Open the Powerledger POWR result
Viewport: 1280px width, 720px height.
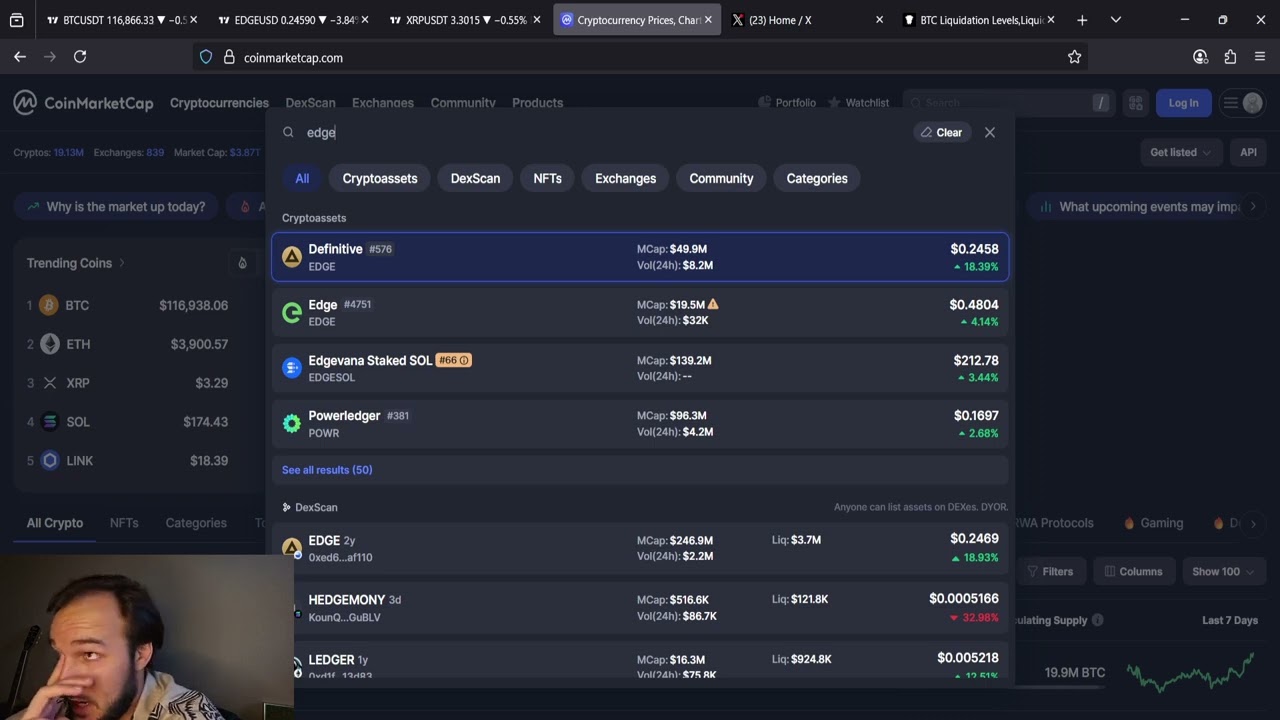[x=640, y=424]
